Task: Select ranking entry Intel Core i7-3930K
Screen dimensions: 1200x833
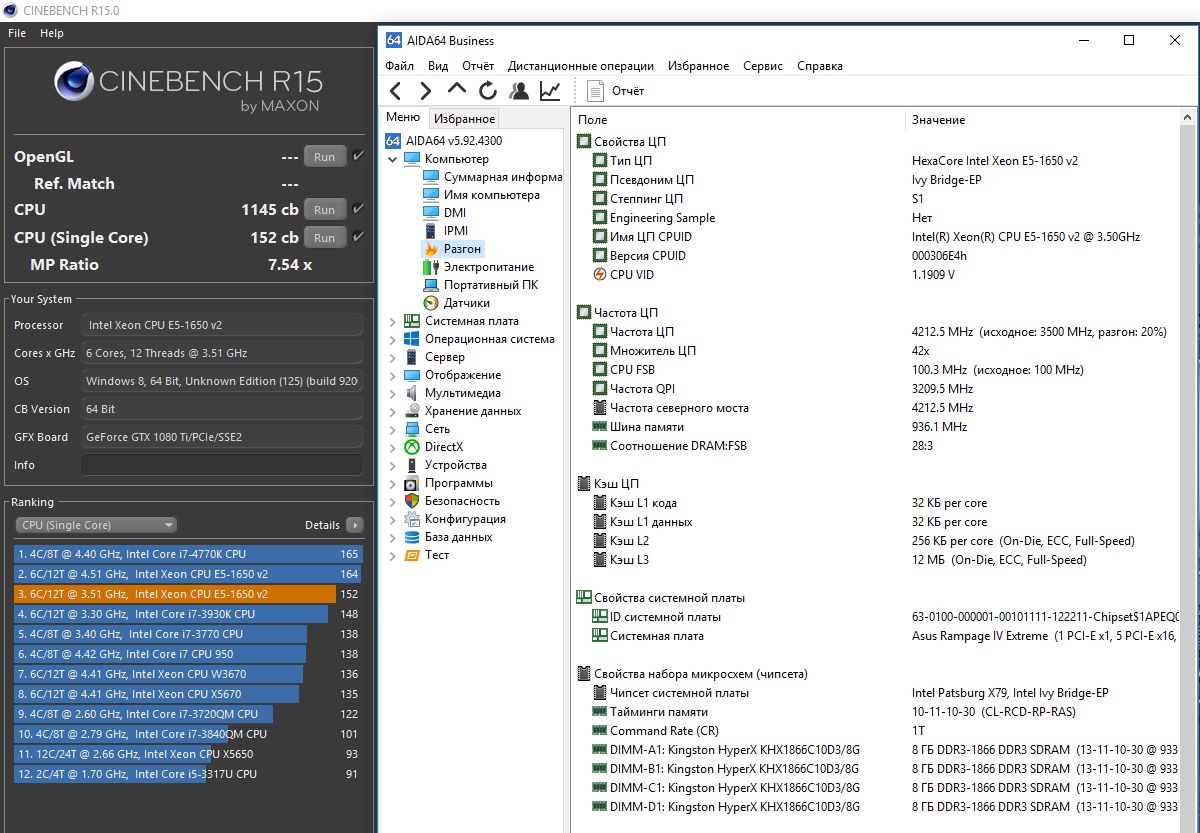Action: [188, 614]
